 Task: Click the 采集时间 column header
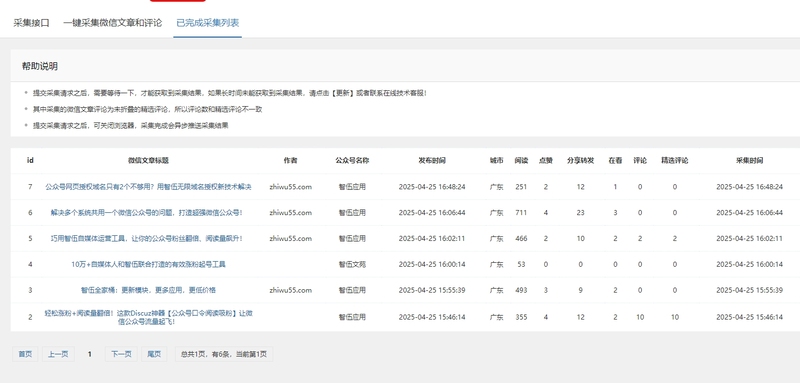coord(749,161)
